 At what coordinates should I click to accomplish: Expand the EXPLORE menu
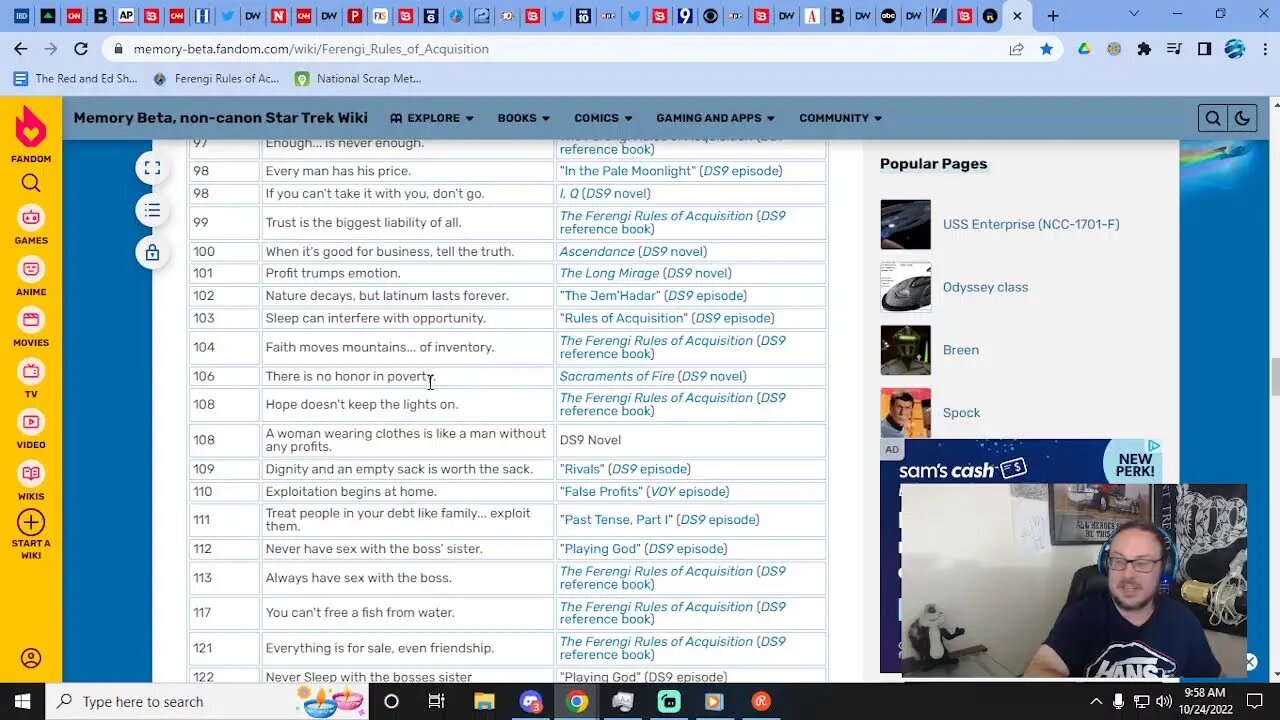coord(432,118)
